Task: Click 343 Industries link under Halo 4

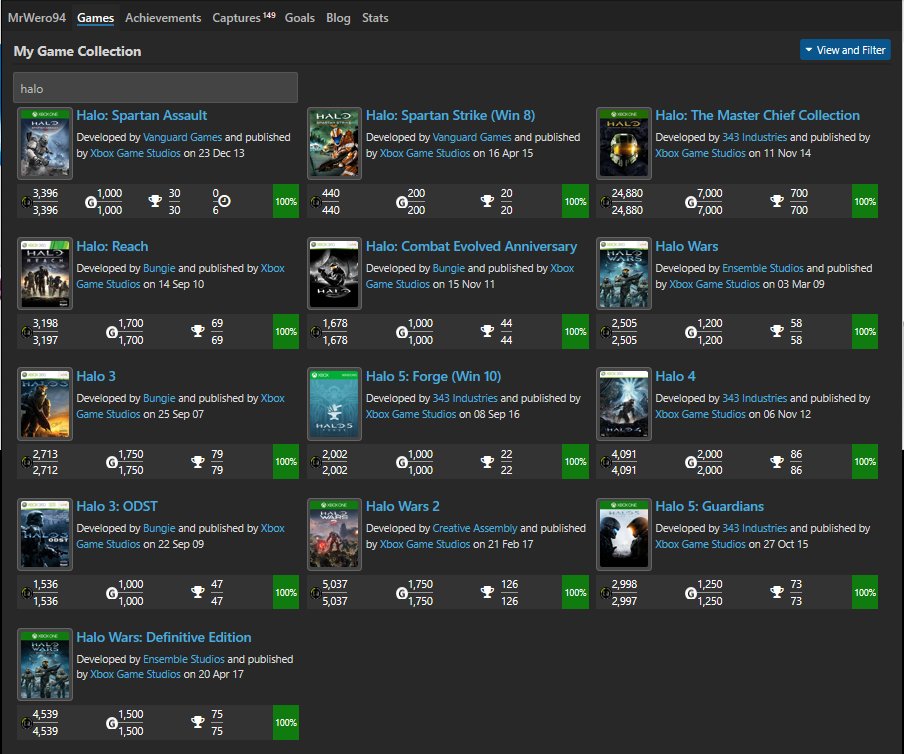Action: pyautogui.click(x=754, y=398)
